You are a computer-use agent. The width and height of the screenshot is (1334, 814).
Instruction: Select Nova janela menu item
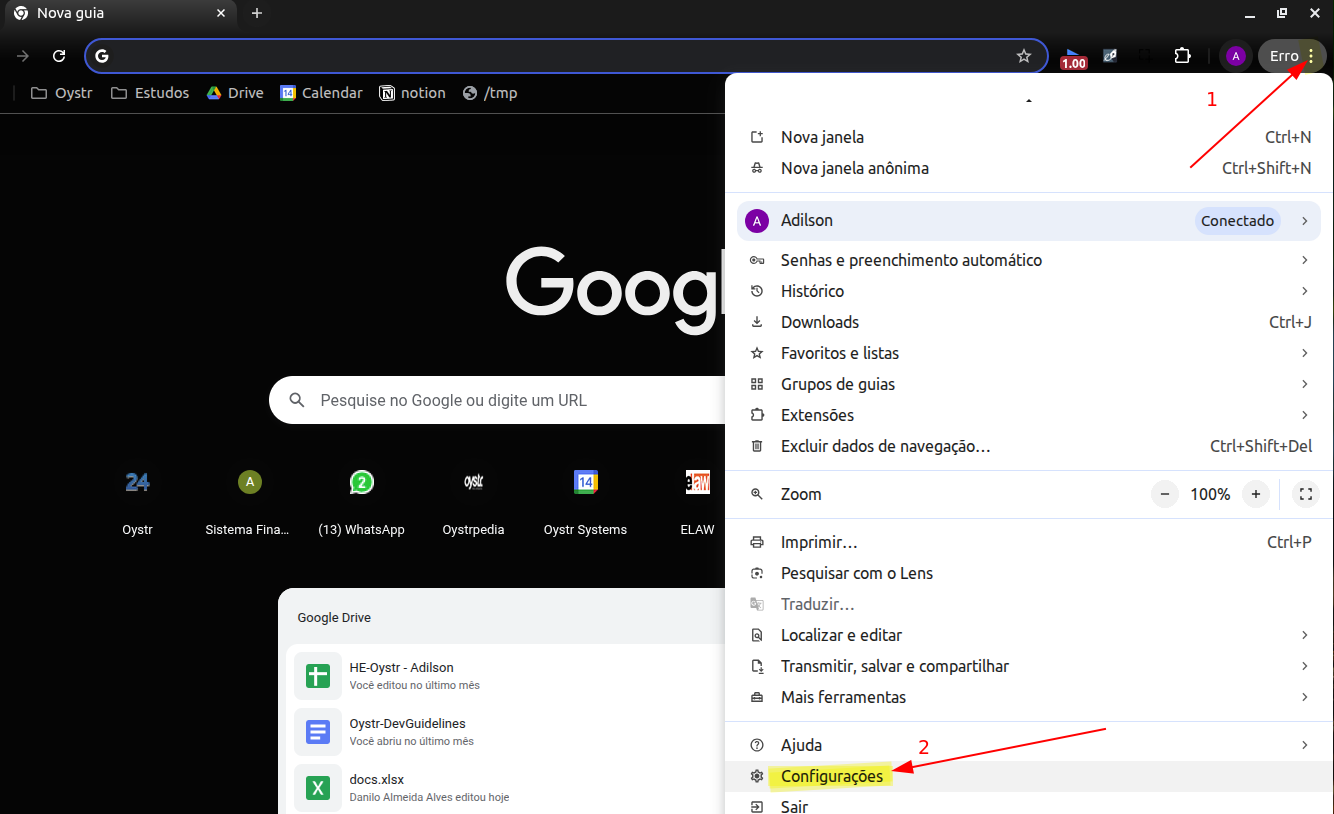pos(1029,137)
